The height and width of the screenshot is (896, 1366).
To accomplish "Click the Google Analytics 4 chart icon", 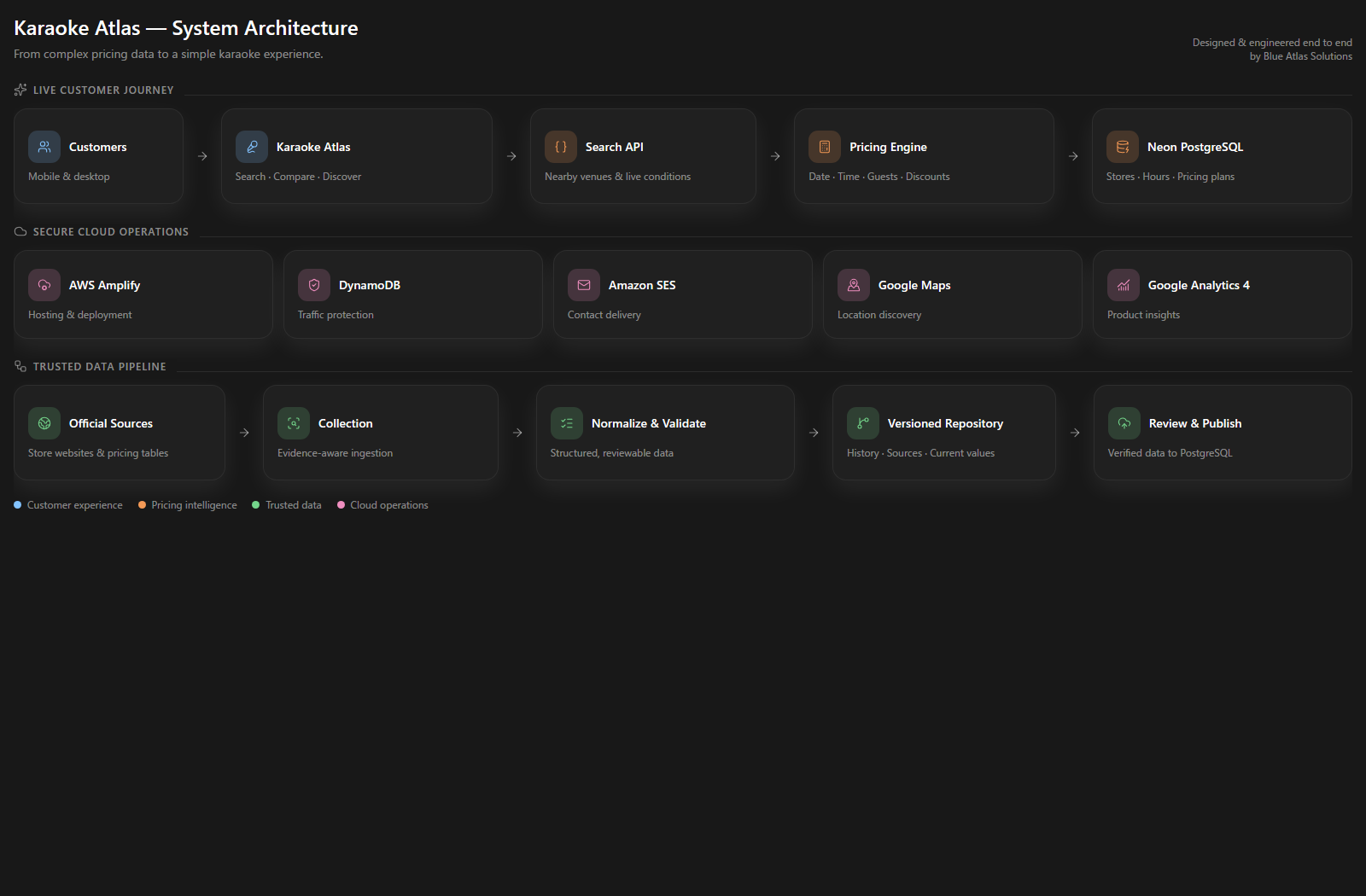I will [x=1124, y=285].
